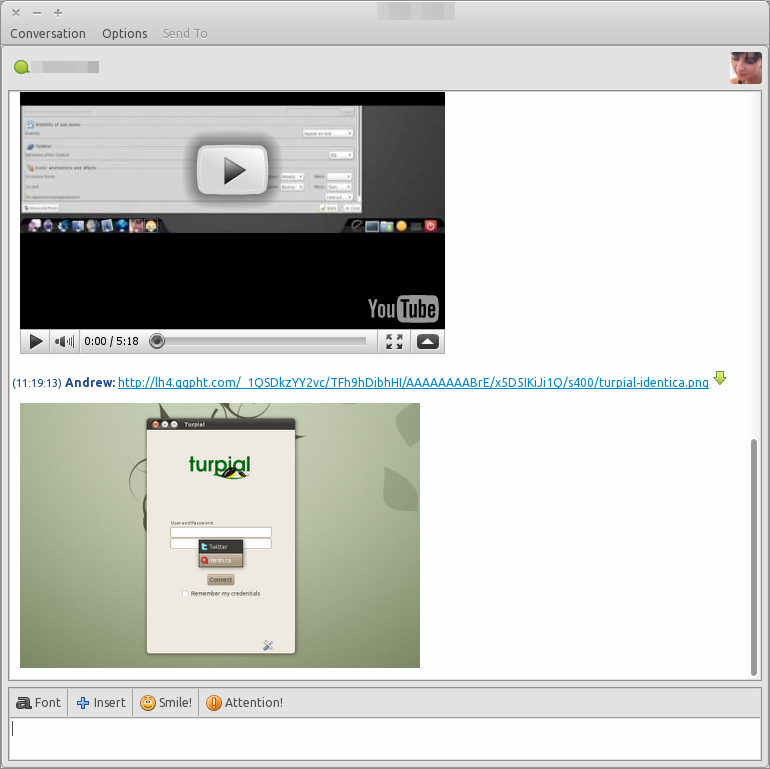
Task: Open the Options menu
Action: [125, 33]
